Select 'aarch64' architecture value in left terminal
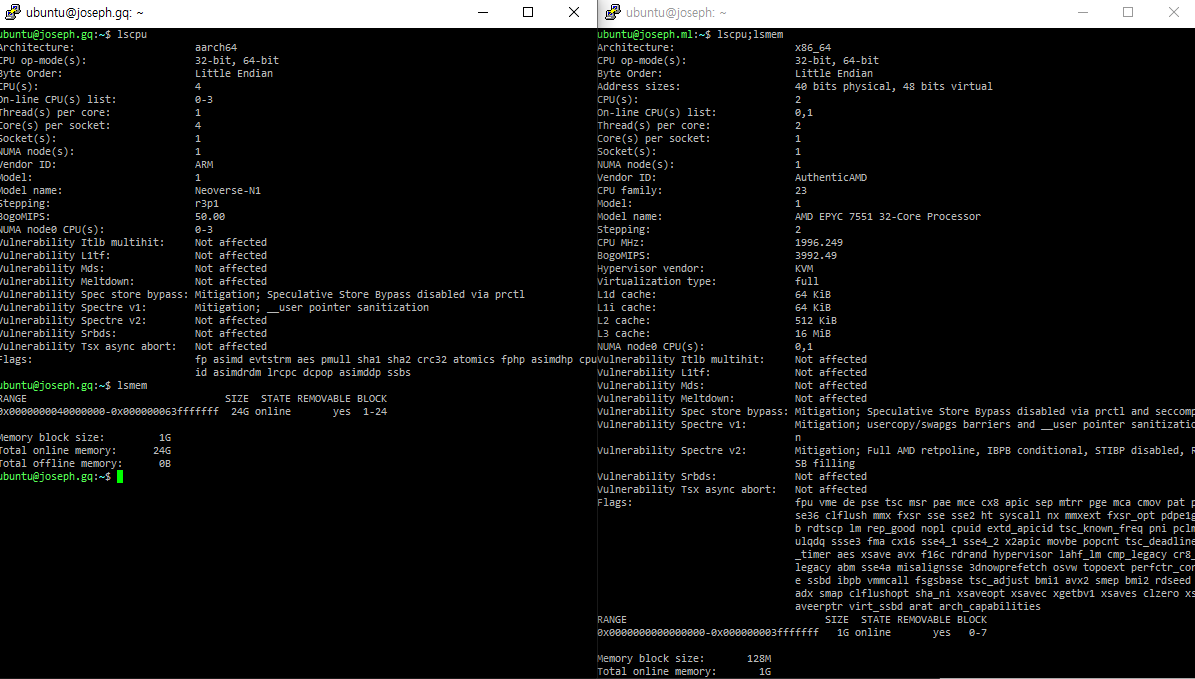The height and width of the screenshot is (679, 1195). click(216, 47)
